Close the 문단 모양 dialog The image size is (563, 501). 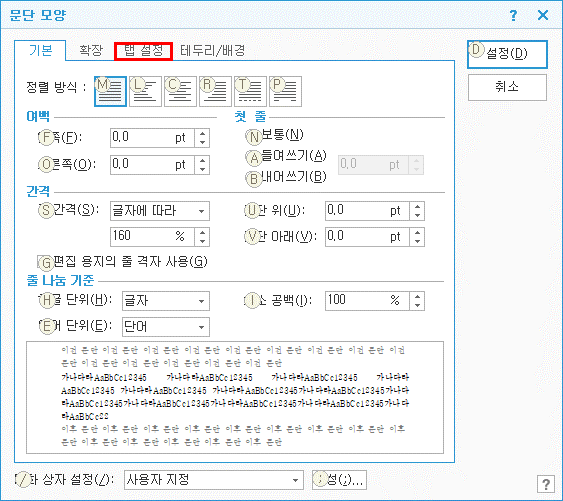coord(543,15)
